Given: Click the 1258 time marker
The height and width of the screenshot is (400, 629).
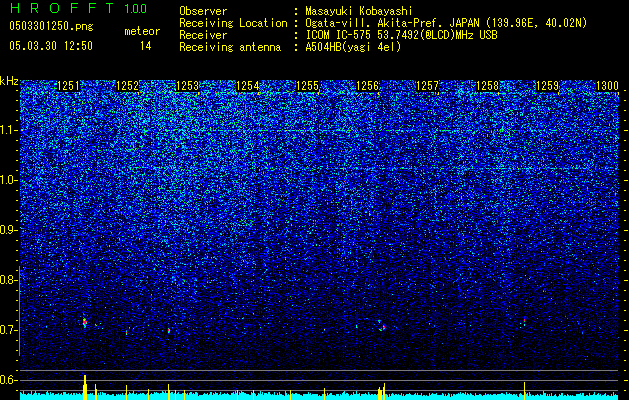Looking at the screenshot, I should coord(487,86).
